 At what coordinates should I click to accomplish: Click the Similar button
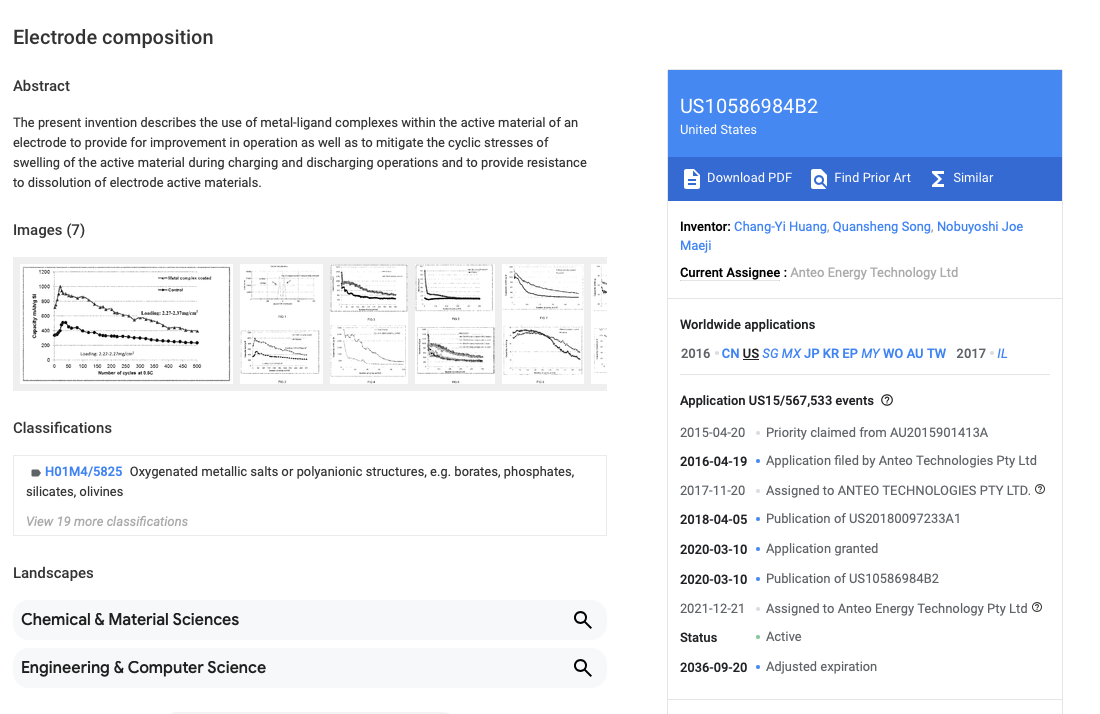coord(962,178)
